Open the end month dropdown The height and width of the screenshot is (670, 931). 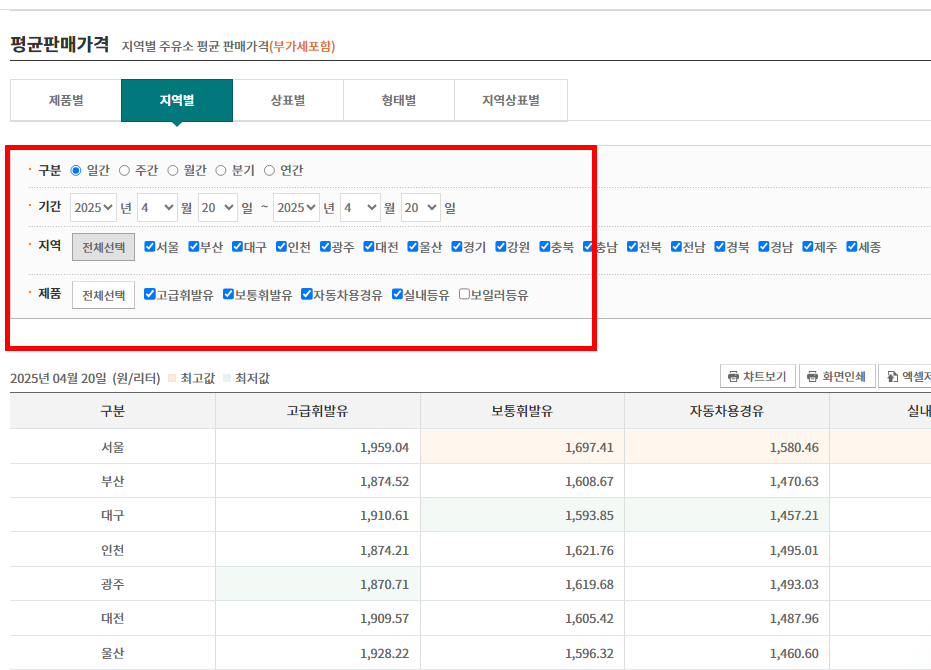click(x=362, y=207)
